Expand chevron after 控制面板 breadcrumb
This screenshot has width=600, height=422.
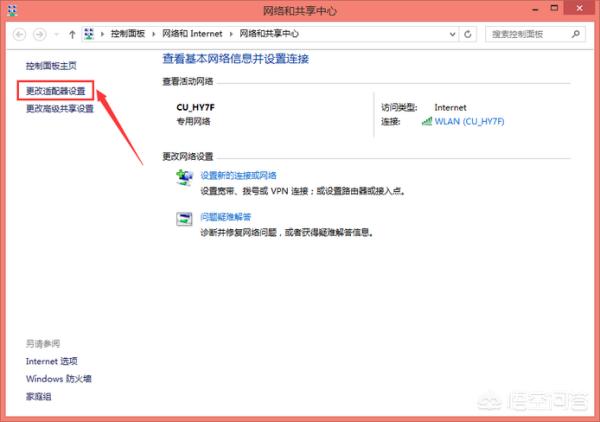point(153,34)
